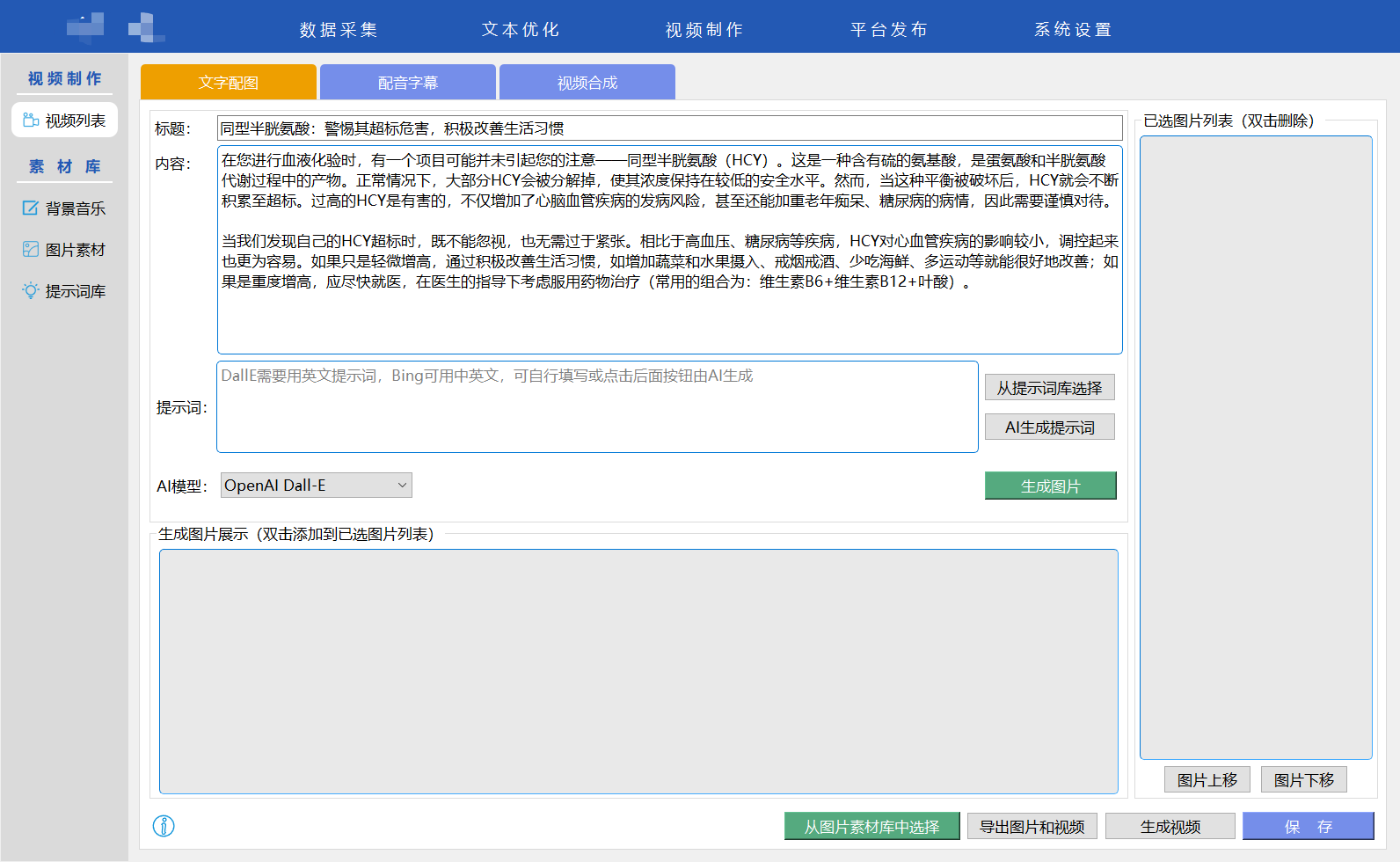The image size is (1400, 862).
Task: Click the blue 保存 button
Action: pos(1309,827)
